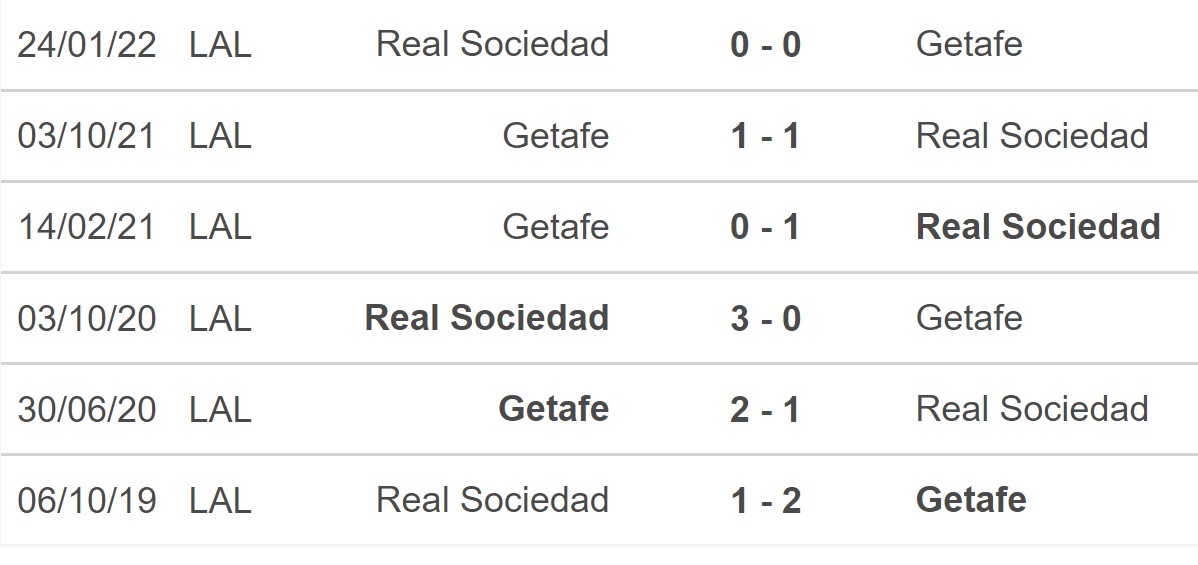The image size is (1198, 565).
Task: Open the 03/10/21 match date
Action: coord(87,136)
